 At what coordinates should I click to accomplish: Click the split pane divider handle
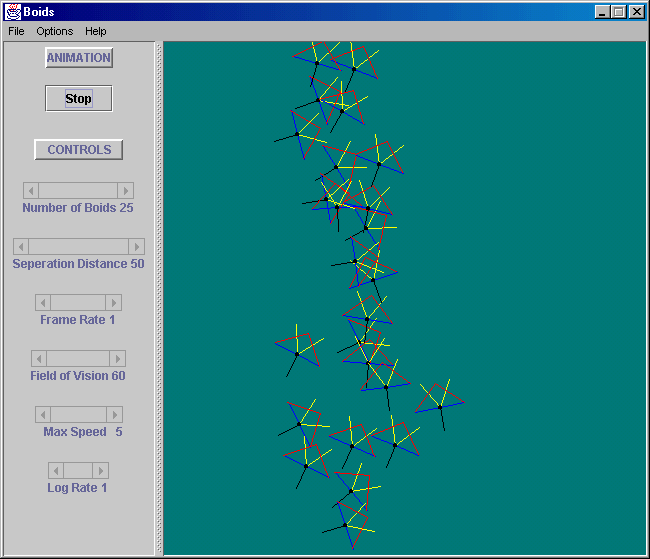pos(159,298)
